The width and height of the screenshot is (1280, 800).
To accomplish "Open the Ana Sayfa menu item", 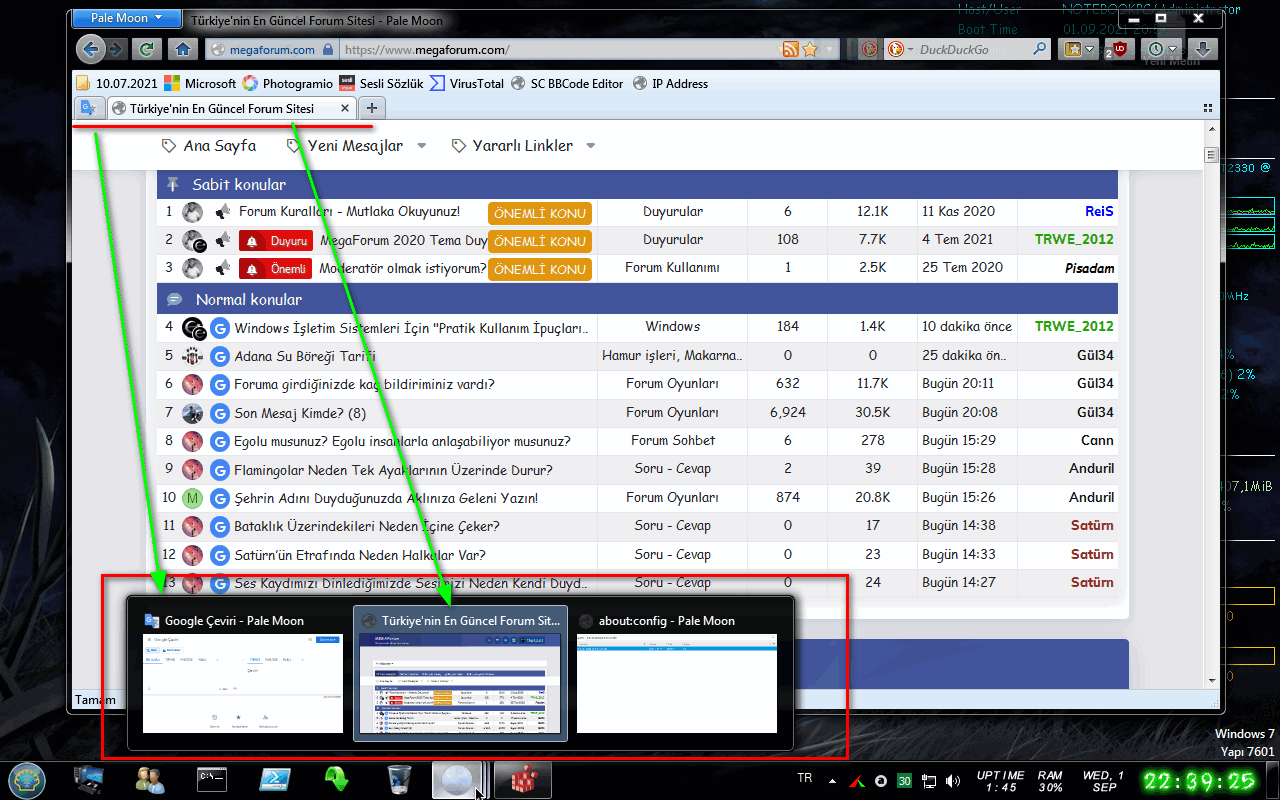I will 209,146.
